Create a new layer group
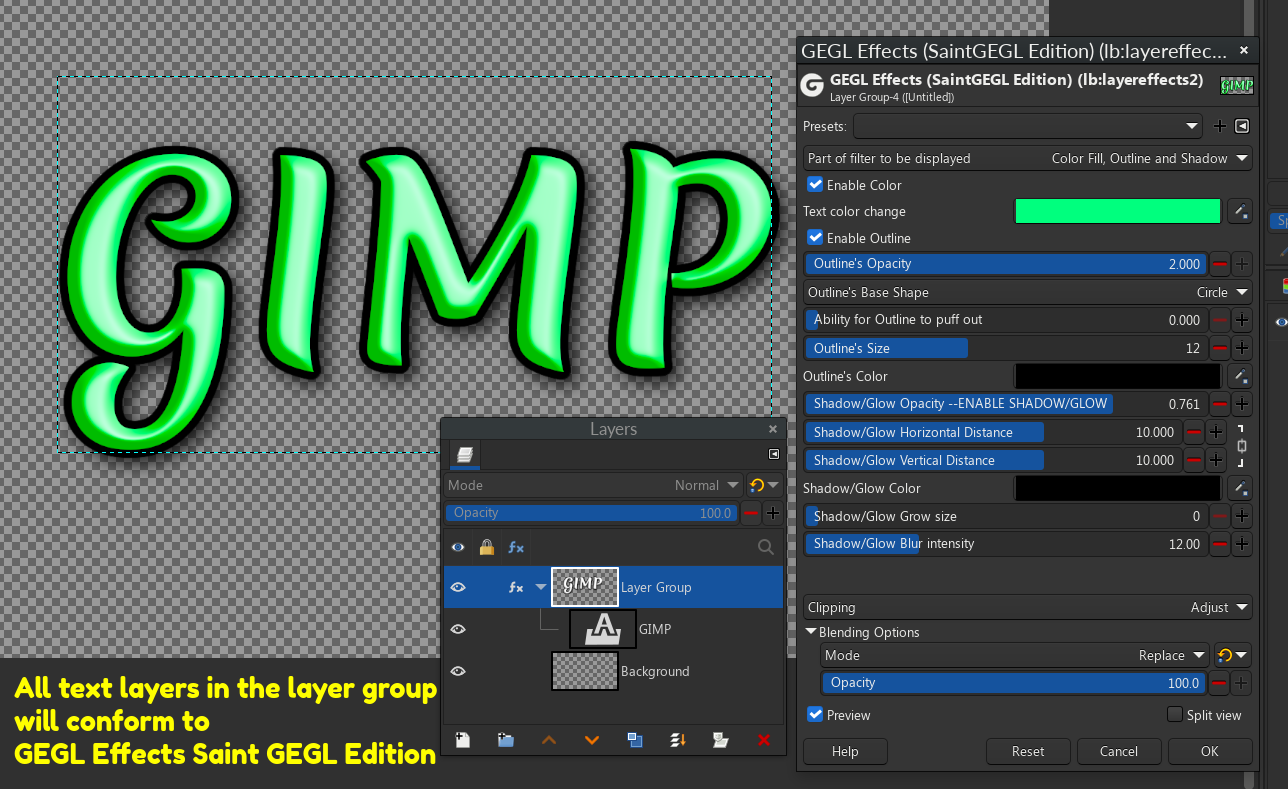Screen dimensions: 1288x789 (505, 740)
